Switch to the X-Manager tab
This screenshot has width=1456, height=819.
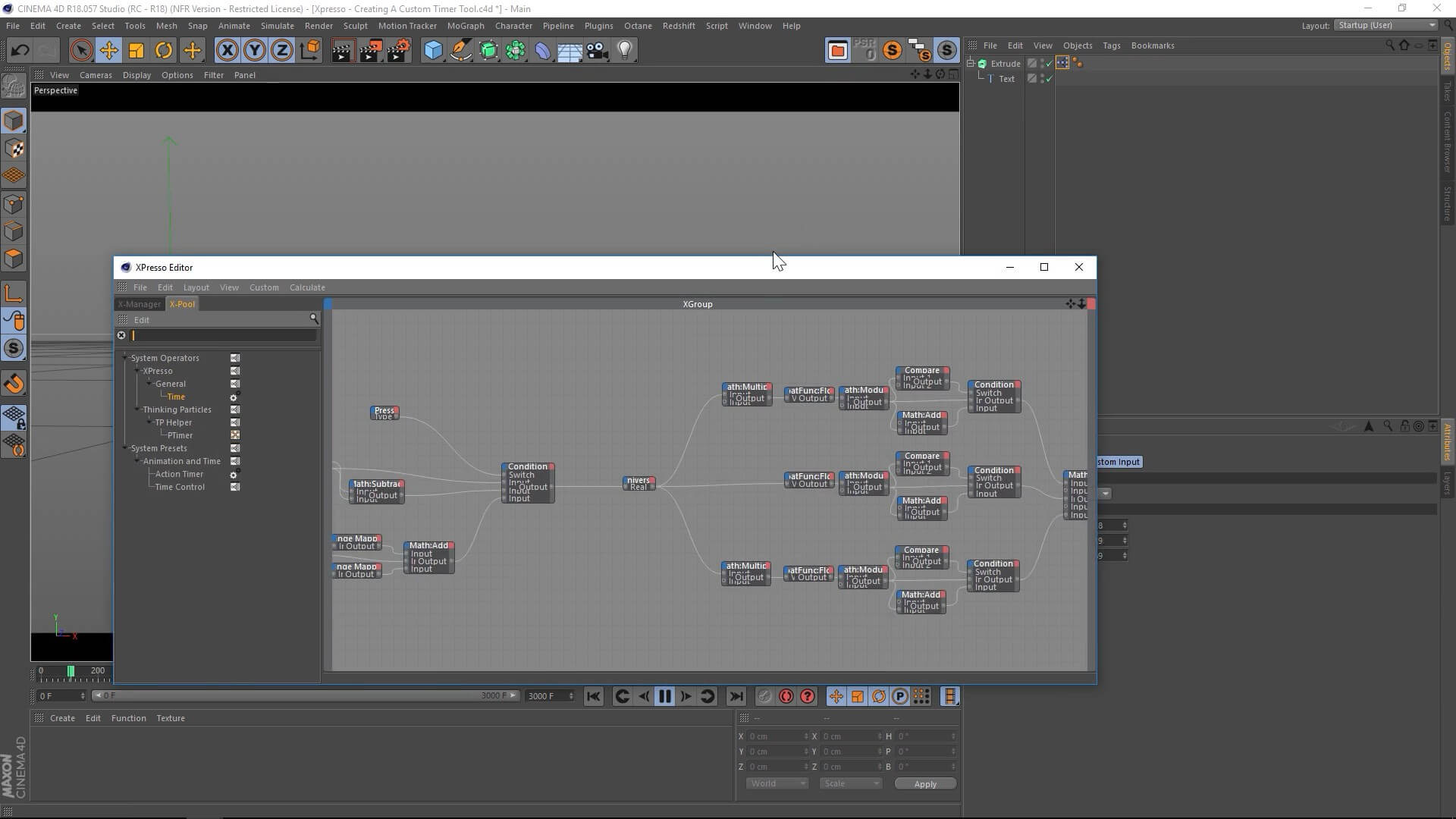tap(140, 304)
